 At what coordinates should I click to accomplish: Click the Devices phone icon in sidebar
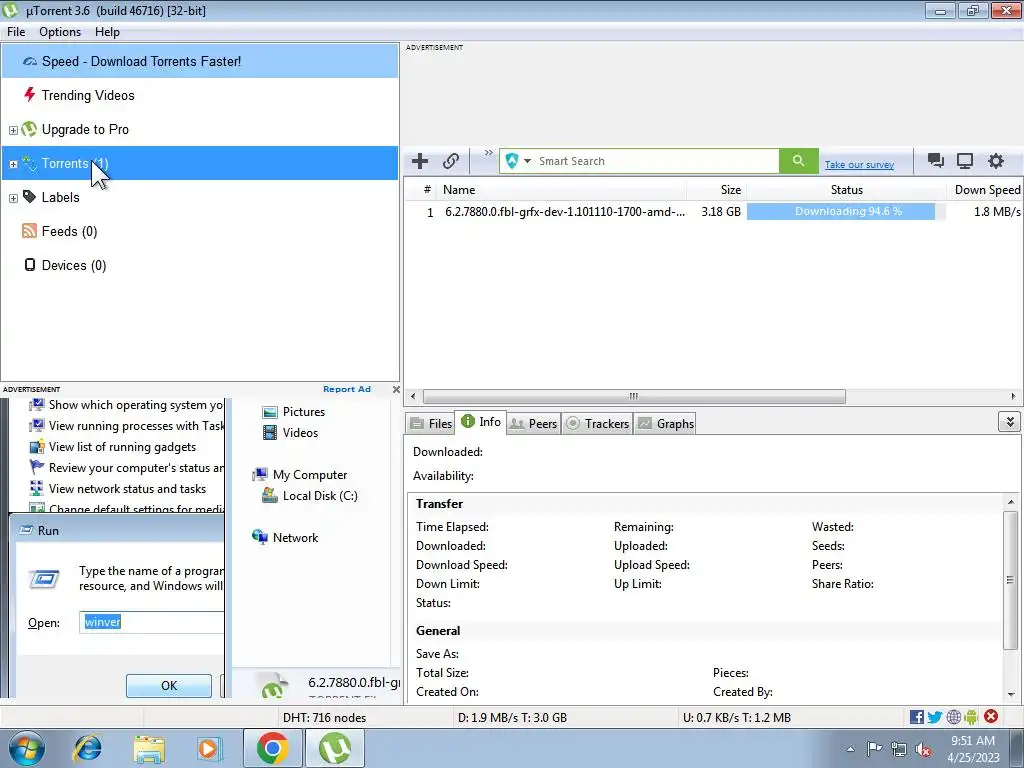(x=29, y=264)
